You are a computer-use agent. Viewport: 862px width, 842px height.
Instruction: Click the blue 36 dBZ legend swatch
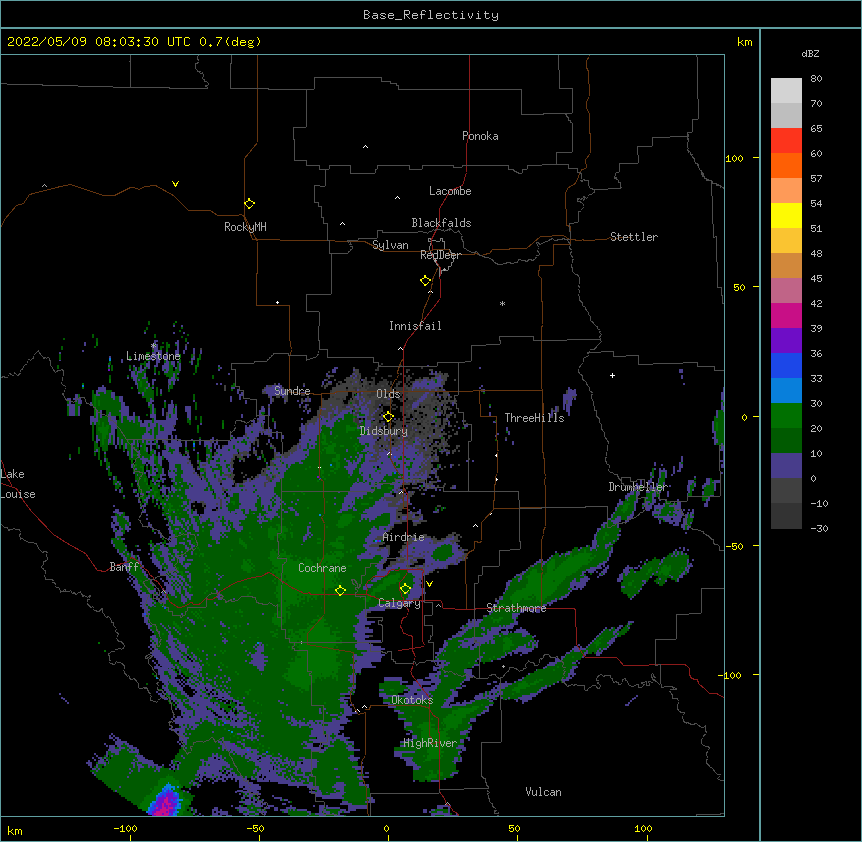tap(786, 365)
